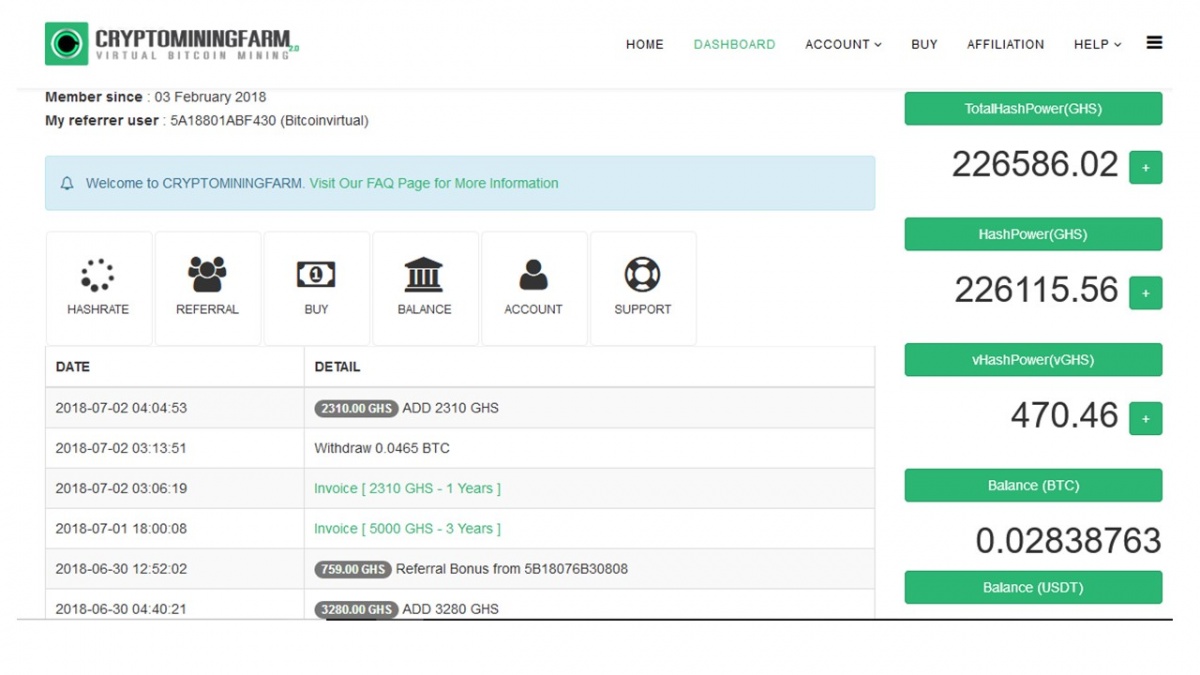The image size is (1200, 675).
Task: Click the CryptoMiningFarm logo
Action: click(x=172, y=44)
